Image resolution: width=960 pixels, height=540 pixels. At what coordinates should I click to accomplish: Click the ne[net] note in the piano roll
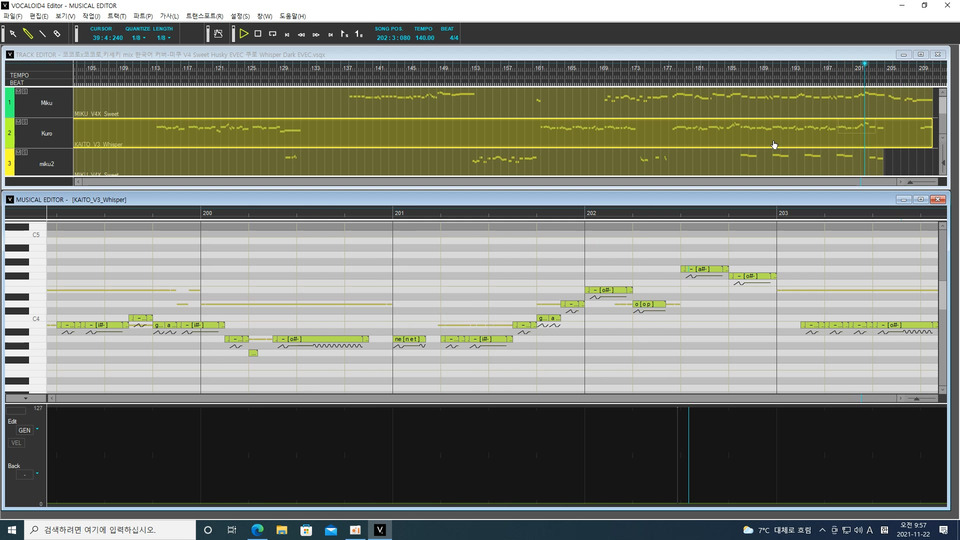point(409,339)
